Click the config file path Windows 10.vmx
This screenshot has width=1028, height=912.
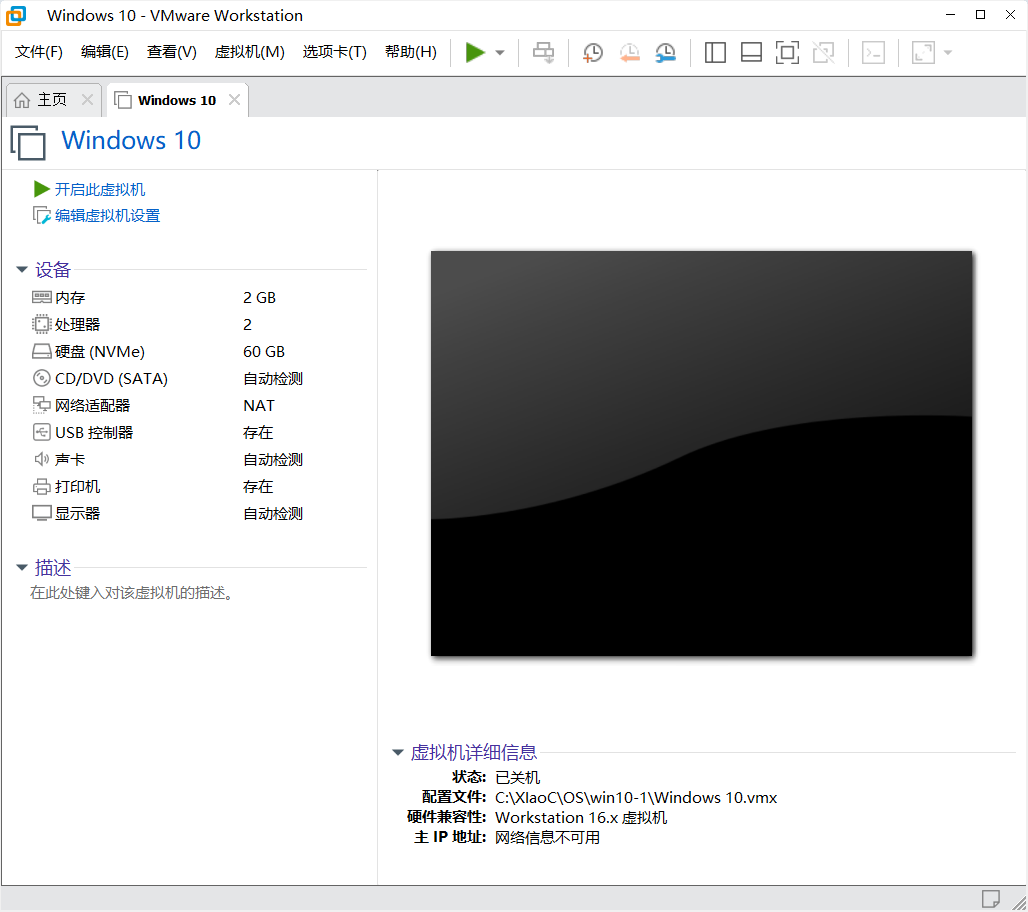click(636, 797)
